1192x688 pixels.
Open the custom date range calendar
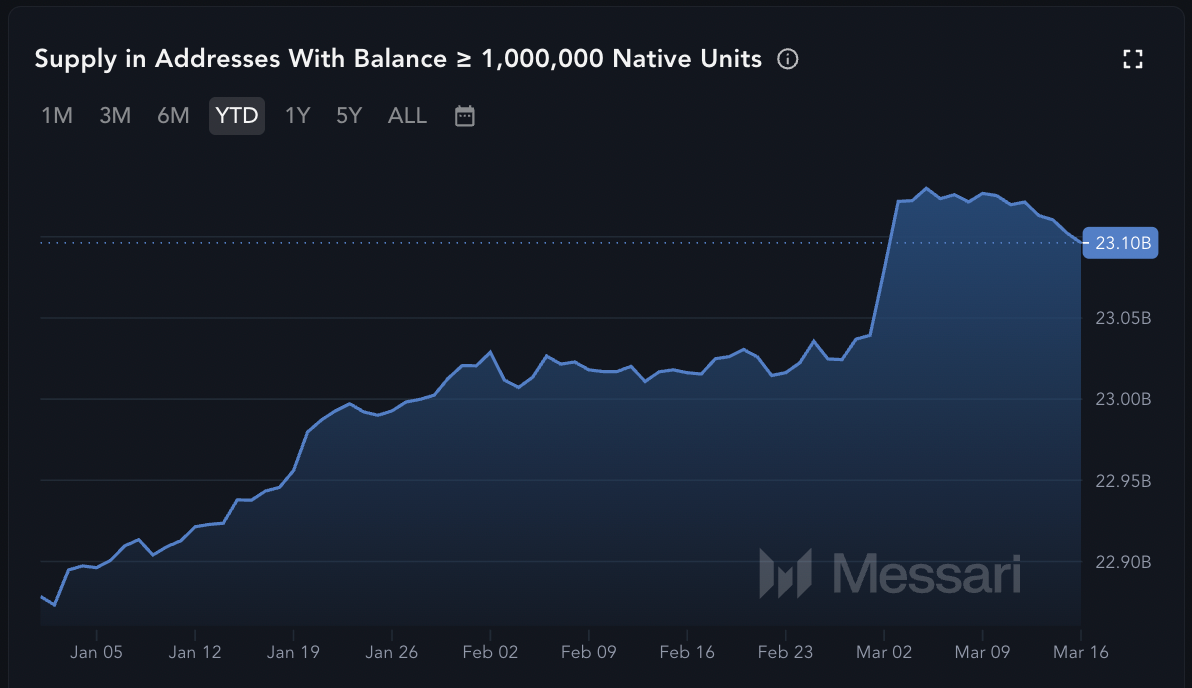(x=464, y=116)
